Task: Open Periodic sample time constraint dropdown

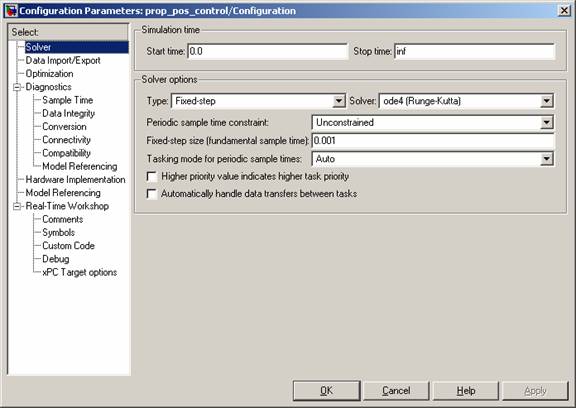Action: pyautogui.click(x=546, y=123)
